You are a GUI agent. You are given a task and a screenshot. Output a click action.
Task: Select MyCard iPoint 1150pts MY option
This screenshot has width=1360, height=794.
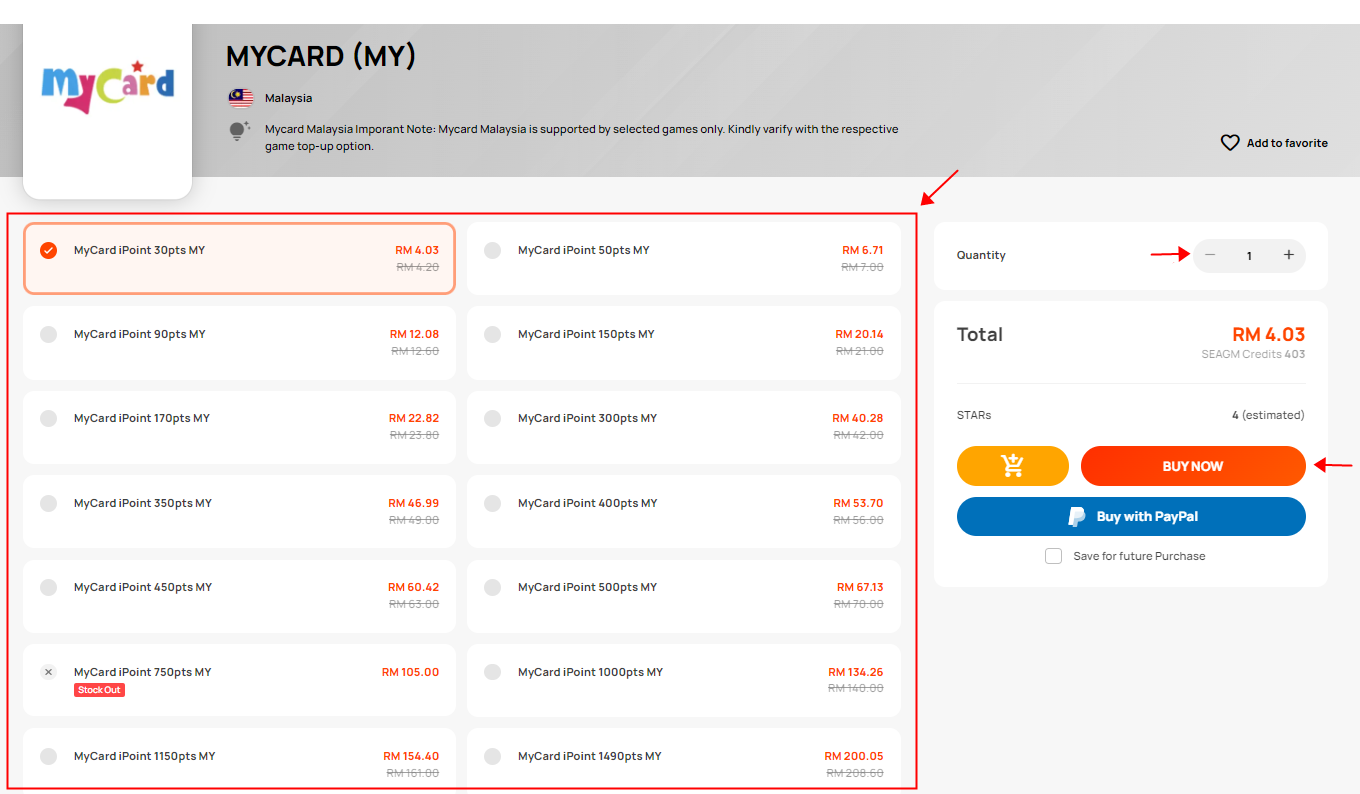coord(239,760)
